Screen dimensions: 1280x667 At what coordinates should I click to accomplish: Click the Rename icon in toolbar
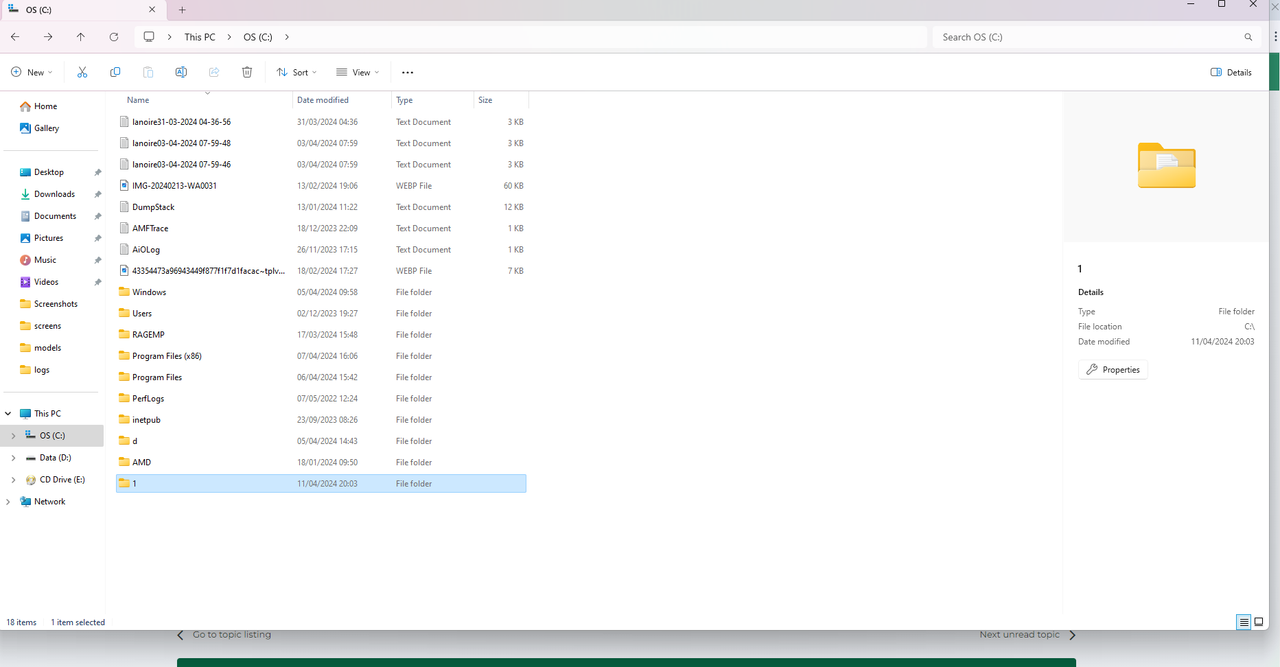[181, 72]
